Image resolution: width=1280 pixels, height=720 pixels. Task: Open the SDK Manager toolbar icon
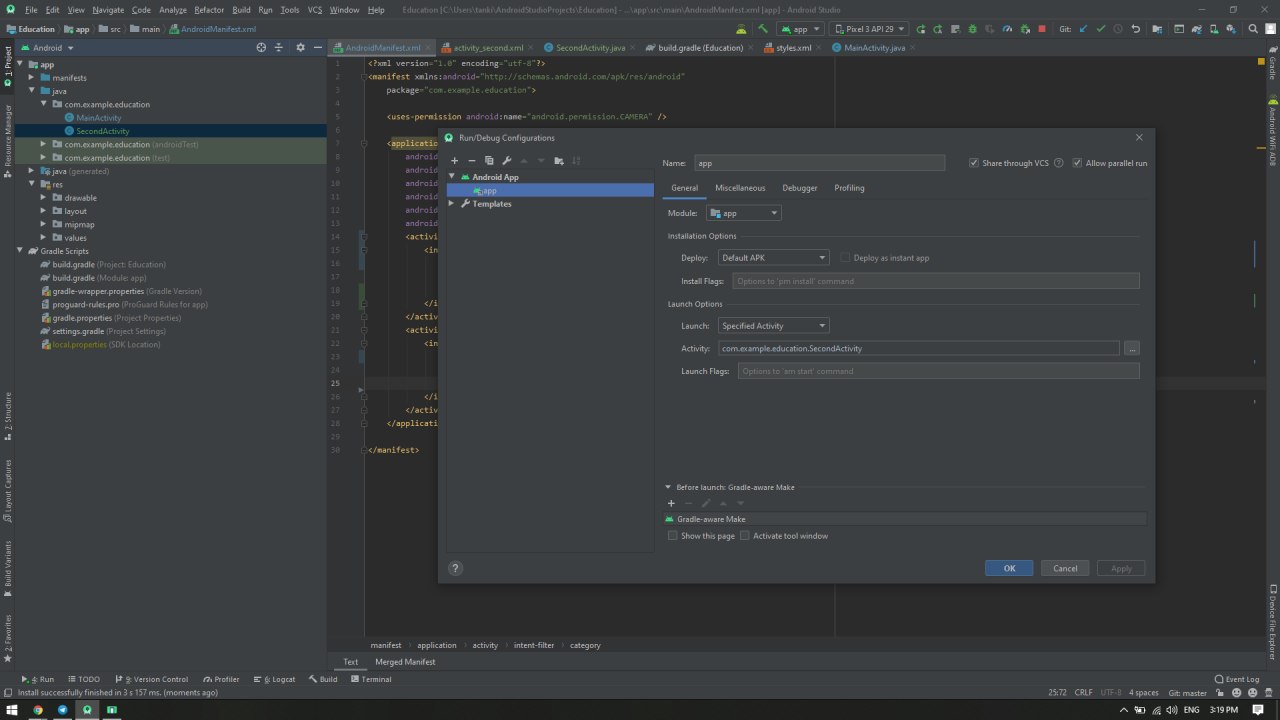[1230, 29]
